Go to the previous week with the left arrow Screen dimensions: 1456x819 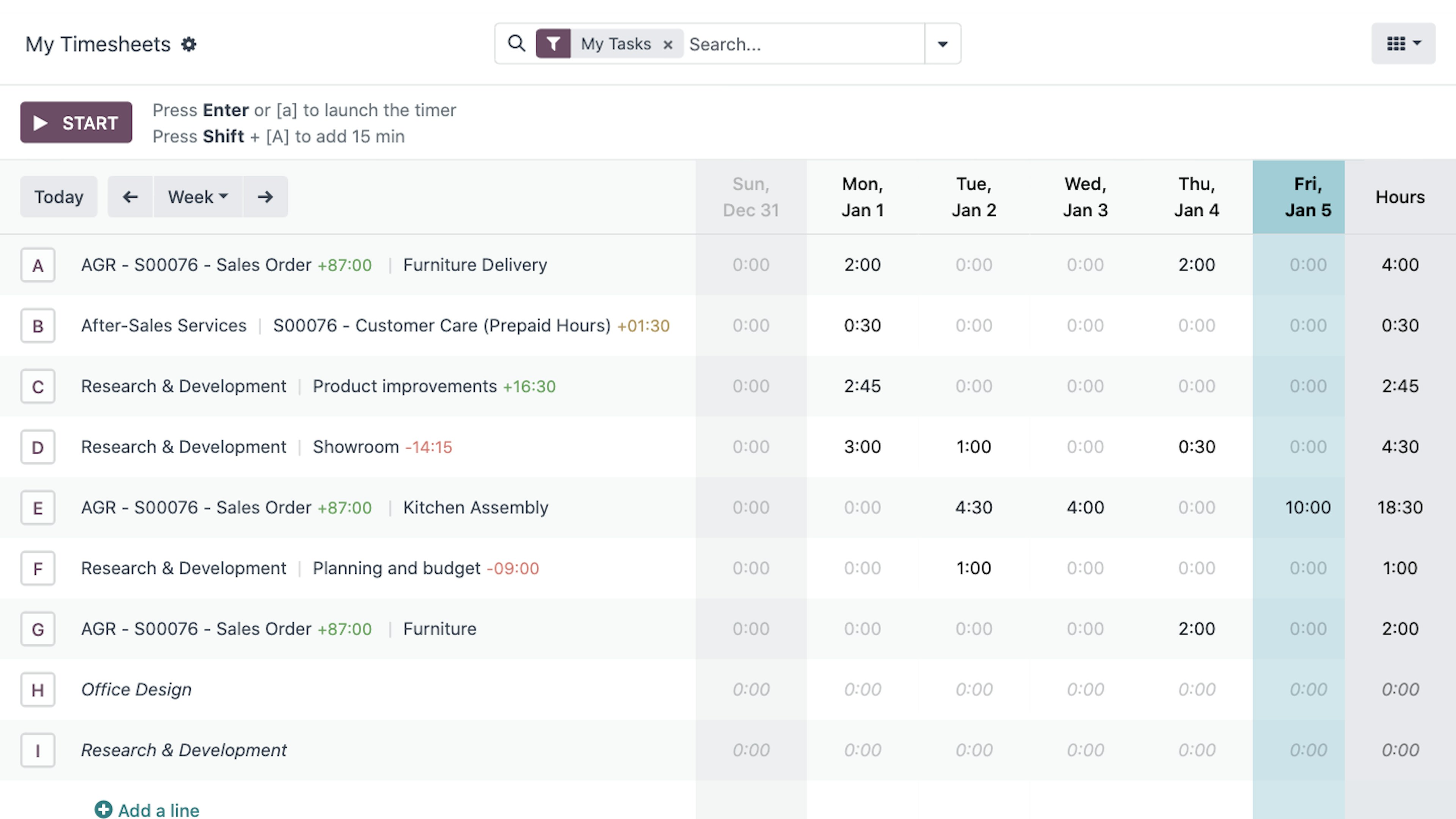(130, 197)
